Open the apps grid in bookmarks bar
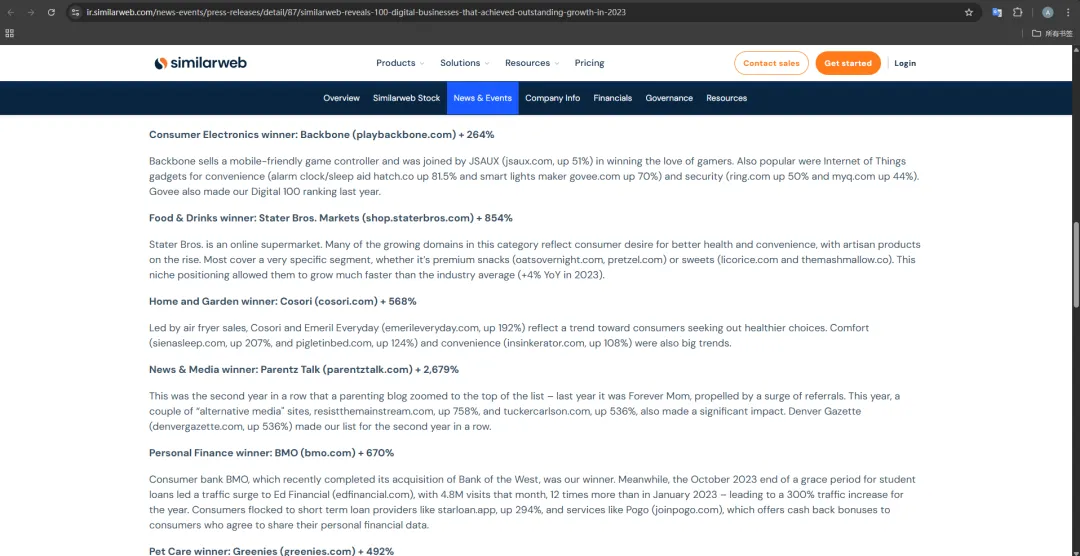This screenshot has height=556, width=1080. (x=10, y=33)
